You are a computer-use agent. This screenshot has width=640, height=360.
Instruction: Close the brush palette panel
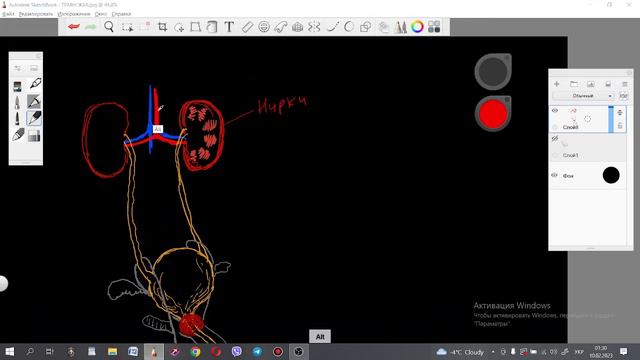click(x=38, y=56)
